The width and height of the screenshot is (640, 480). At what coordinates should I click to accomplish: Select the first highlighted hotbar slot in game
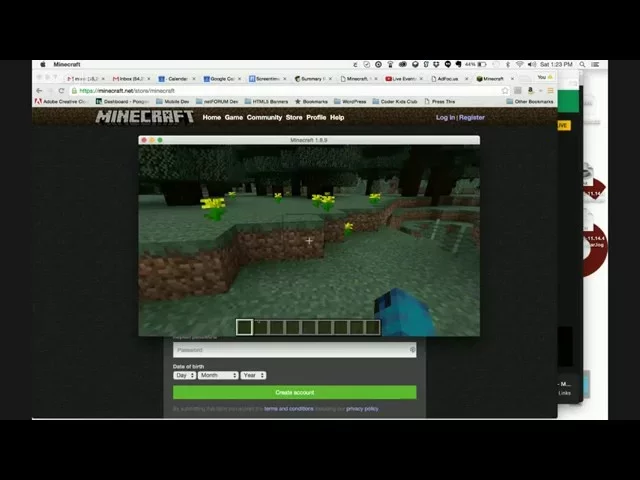coord(244,327)
